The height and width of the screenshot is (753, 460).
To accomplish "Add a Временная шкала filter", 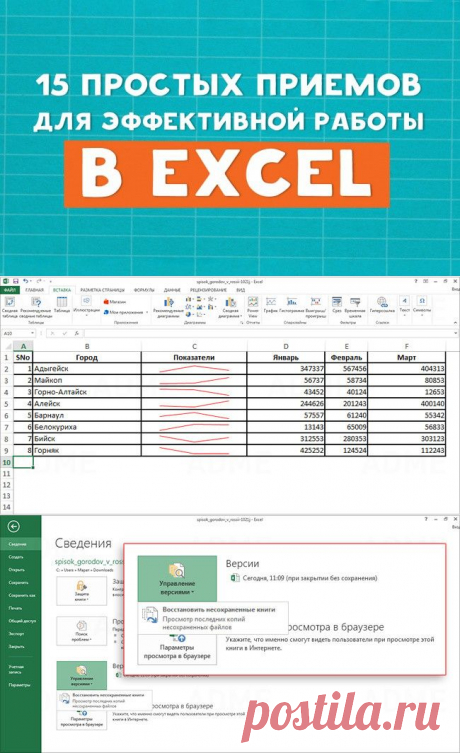I will click(355, 306).
